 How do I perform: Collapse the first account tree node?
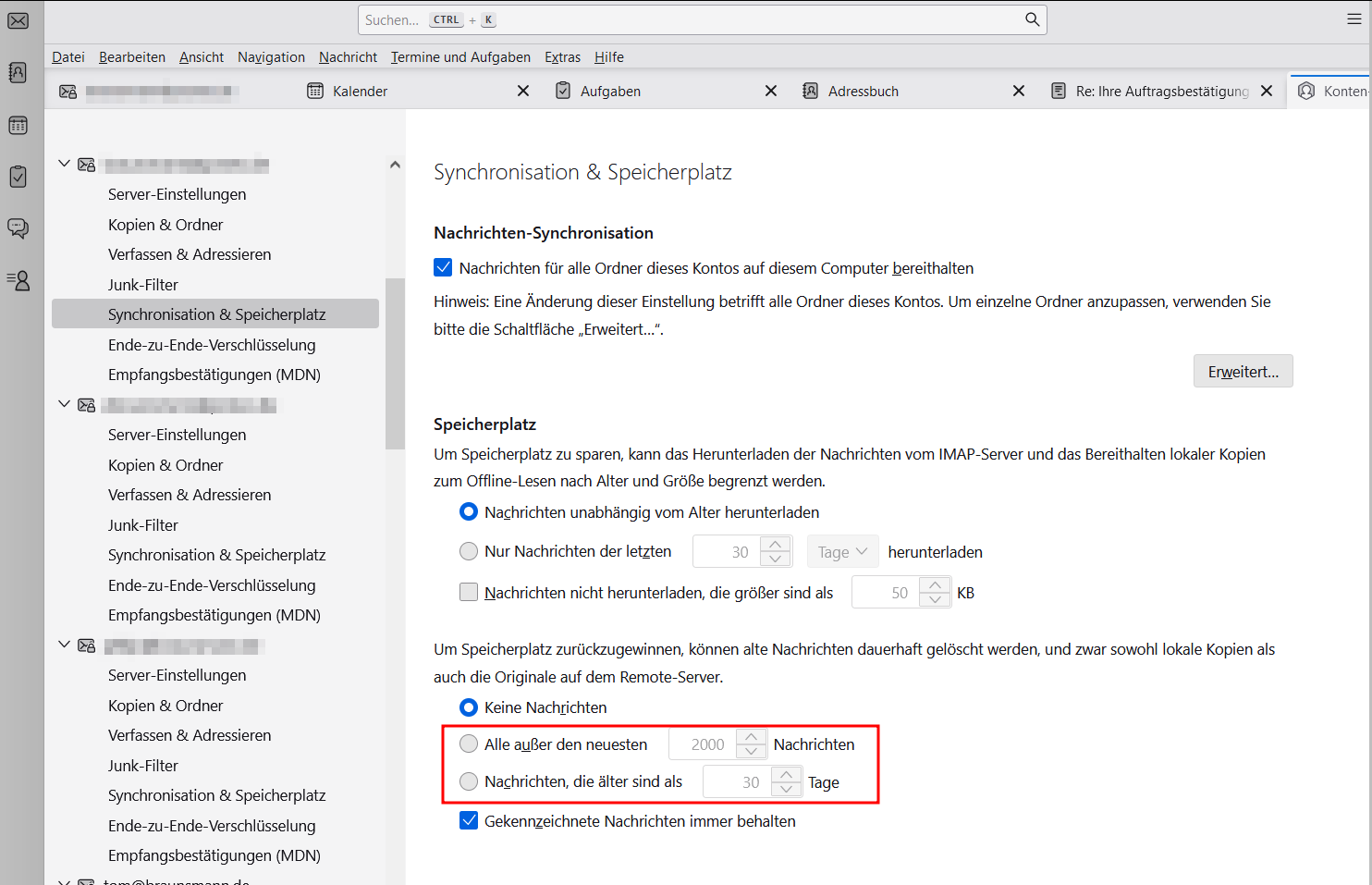click(64, 164)
